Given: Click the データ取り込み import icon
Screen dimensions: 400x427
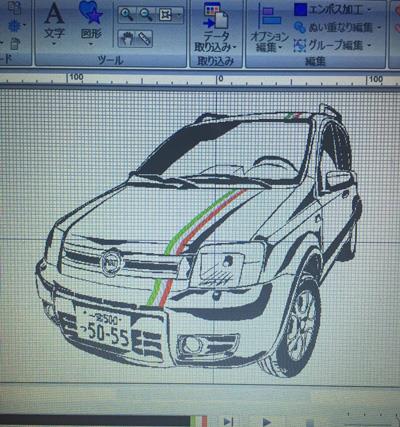Looking at the screenshot, I should (215, 16).
